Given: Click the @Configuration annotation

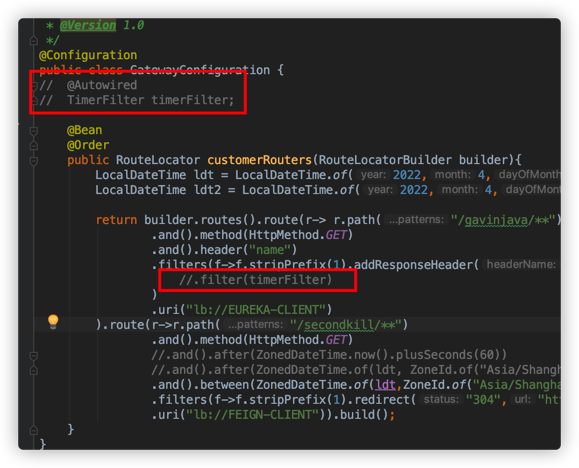Looking at the screenshot, I should pos(88,55).
